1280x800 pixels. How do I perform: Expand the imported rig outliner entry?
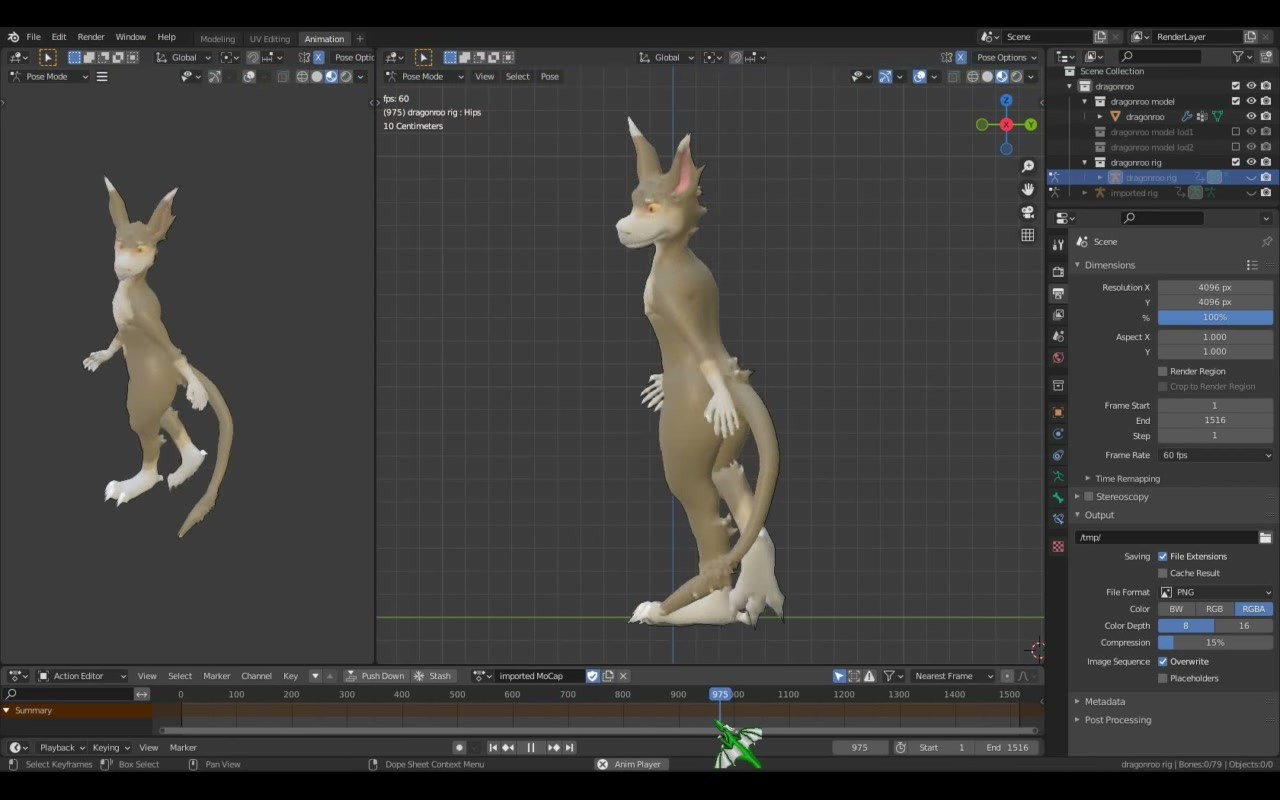[1084, 192]
